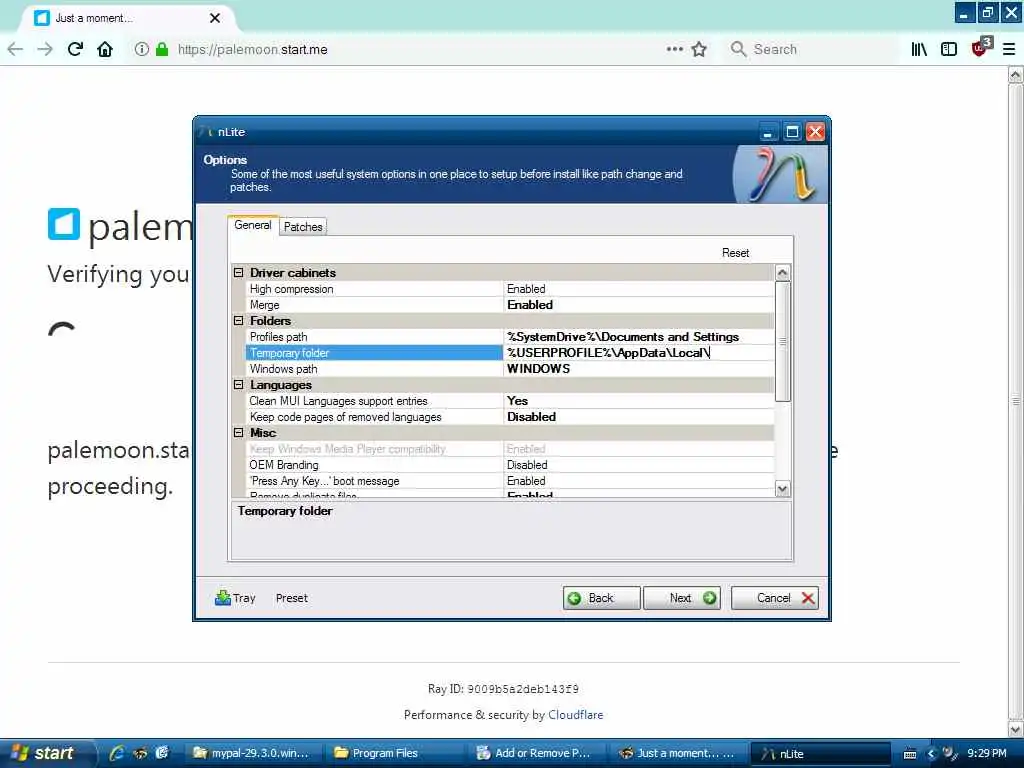Open the Preset option in nLite

coord(291,598)
